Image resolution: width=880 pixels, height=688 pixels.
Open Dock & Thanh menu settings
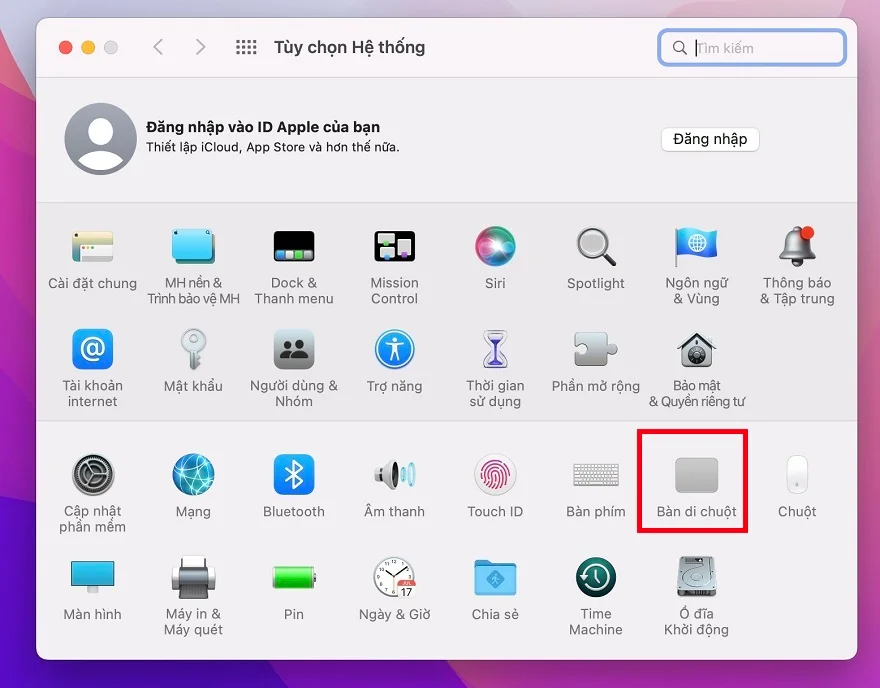(x=293, y=258)
